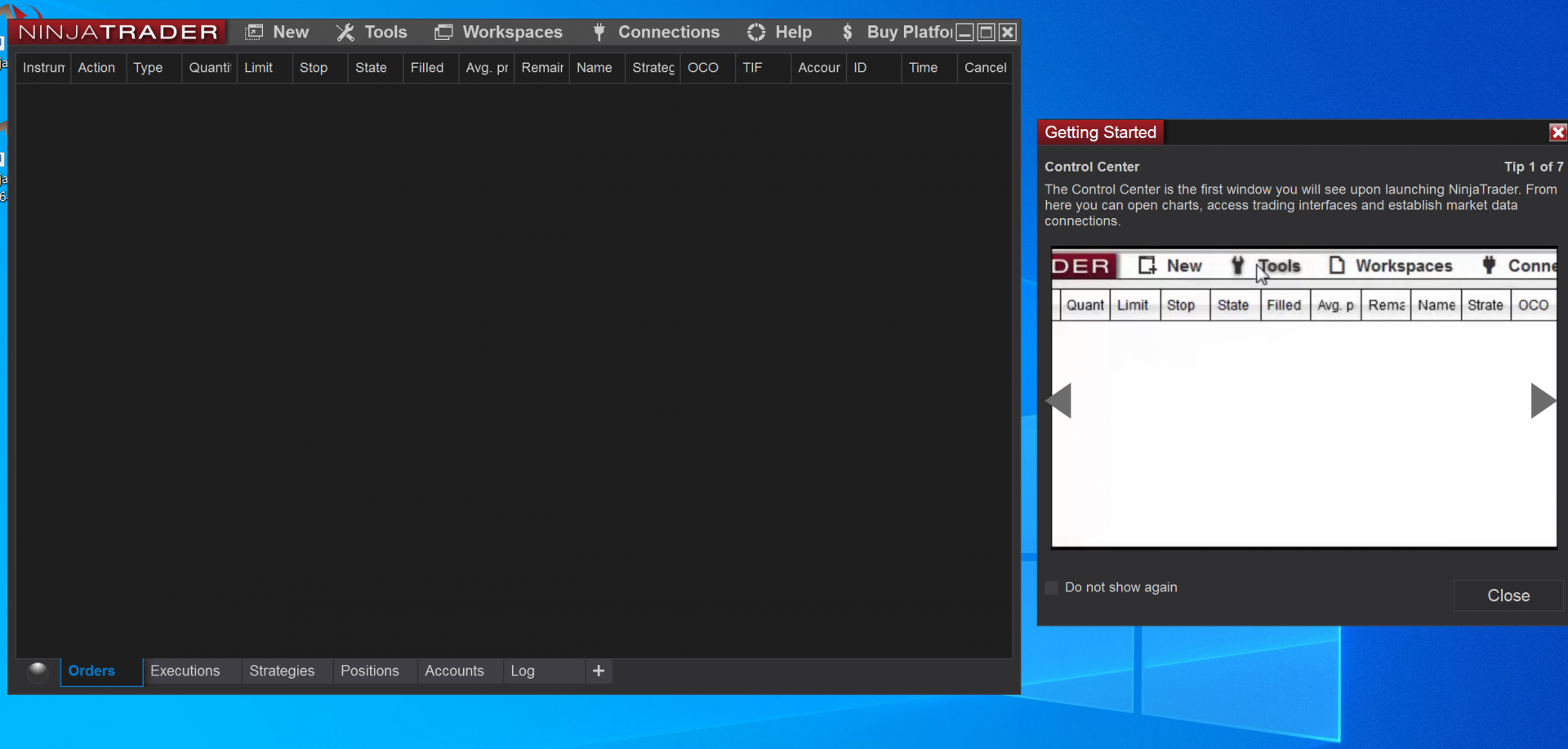This screenshot has height=749, width=1568.
Task: Click the Action column header
Action: (x=98, y=68)
